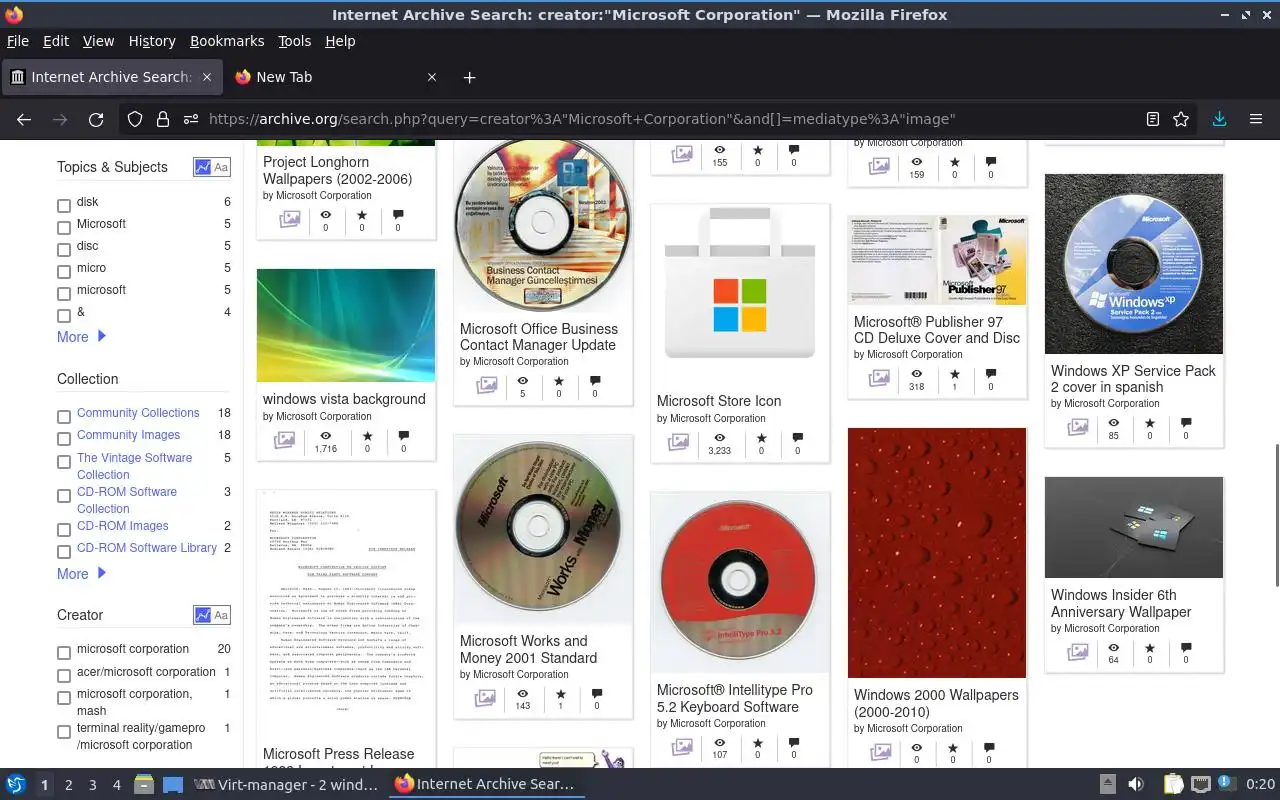Click the file manager icon in taskbar

[x=143, y=784]
